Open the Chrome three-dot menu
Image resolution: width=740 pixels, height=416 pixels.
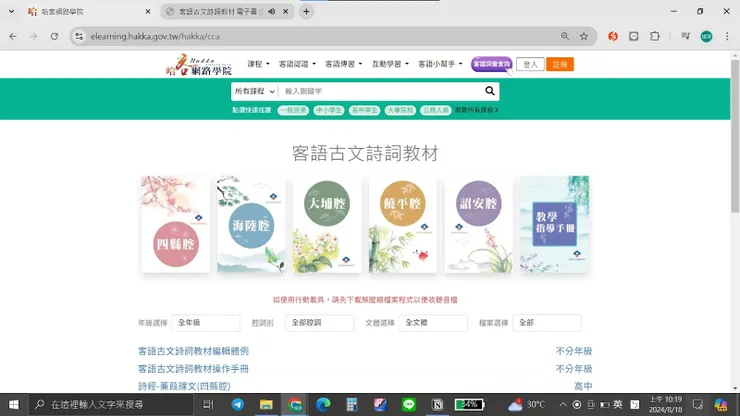[727, 36]
